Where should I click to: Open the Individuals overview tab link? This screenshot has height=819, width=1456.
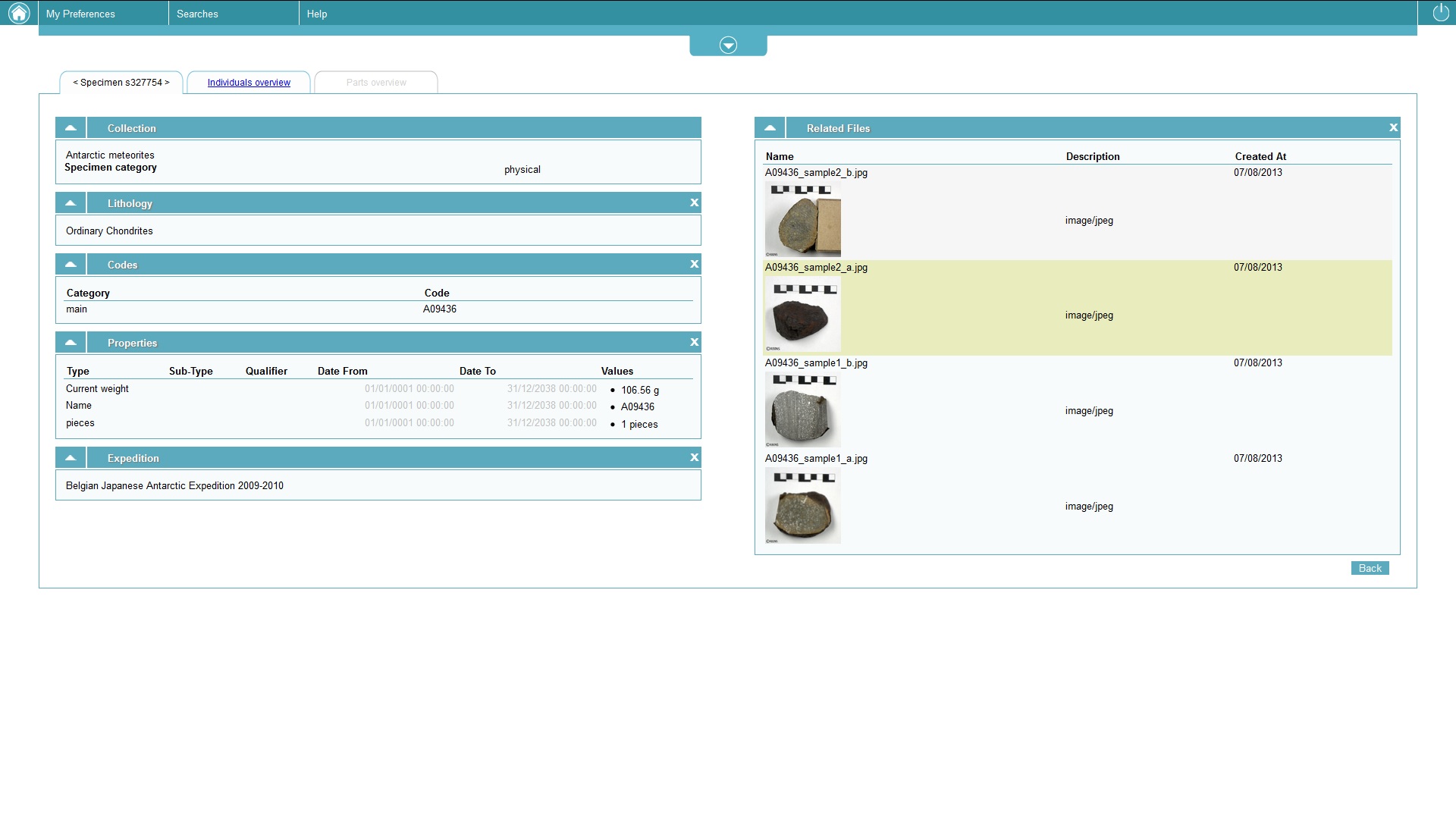coord(249,83)
